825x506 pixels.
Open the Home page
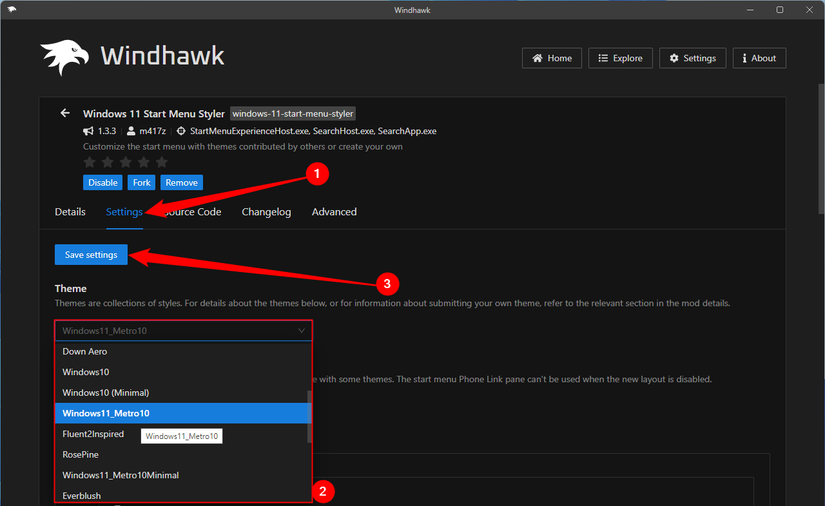click(x=552, y=58)
